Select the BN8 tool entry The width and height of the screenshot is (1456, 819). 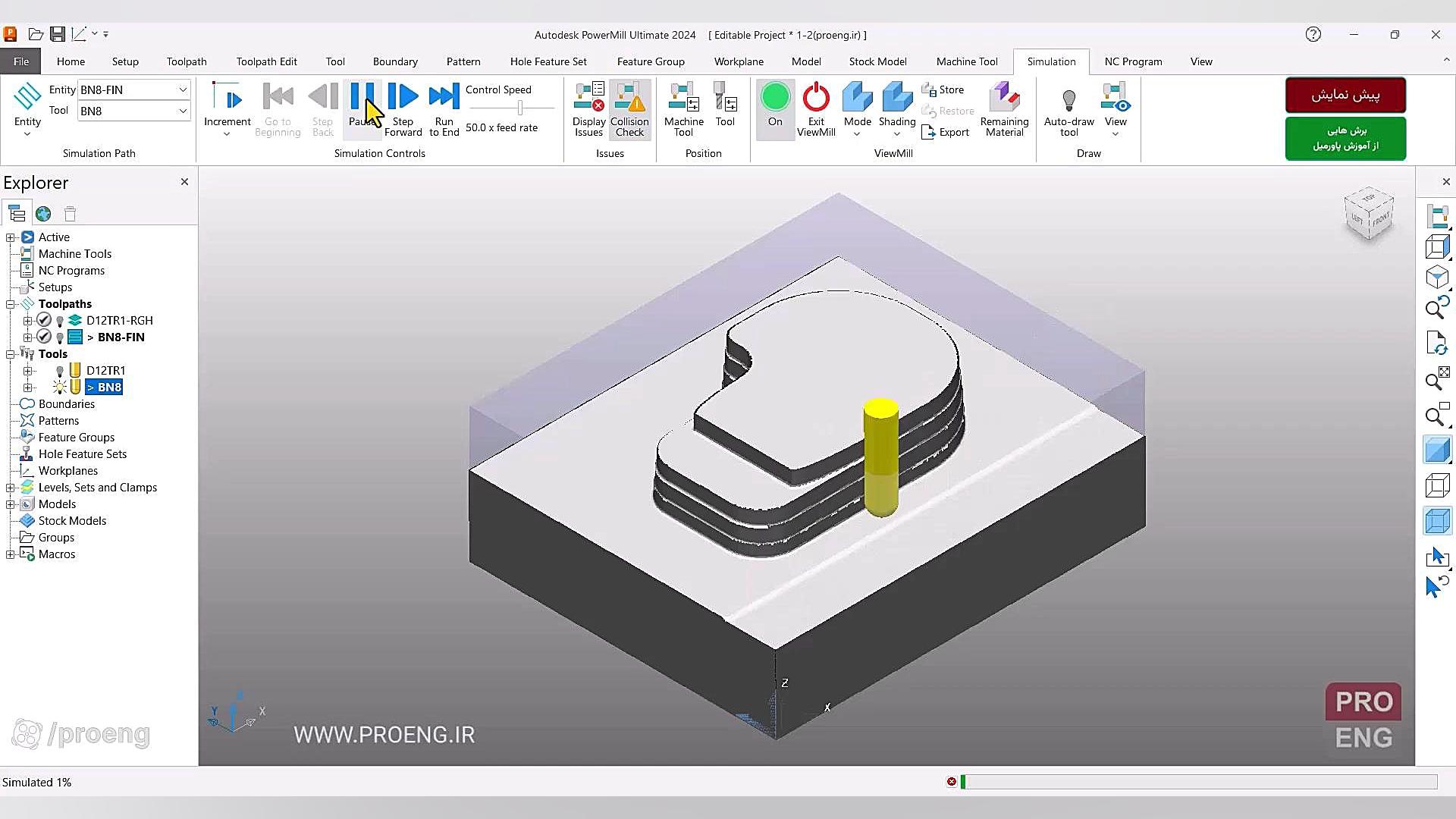pyautogui.click(x=104, y=388)
